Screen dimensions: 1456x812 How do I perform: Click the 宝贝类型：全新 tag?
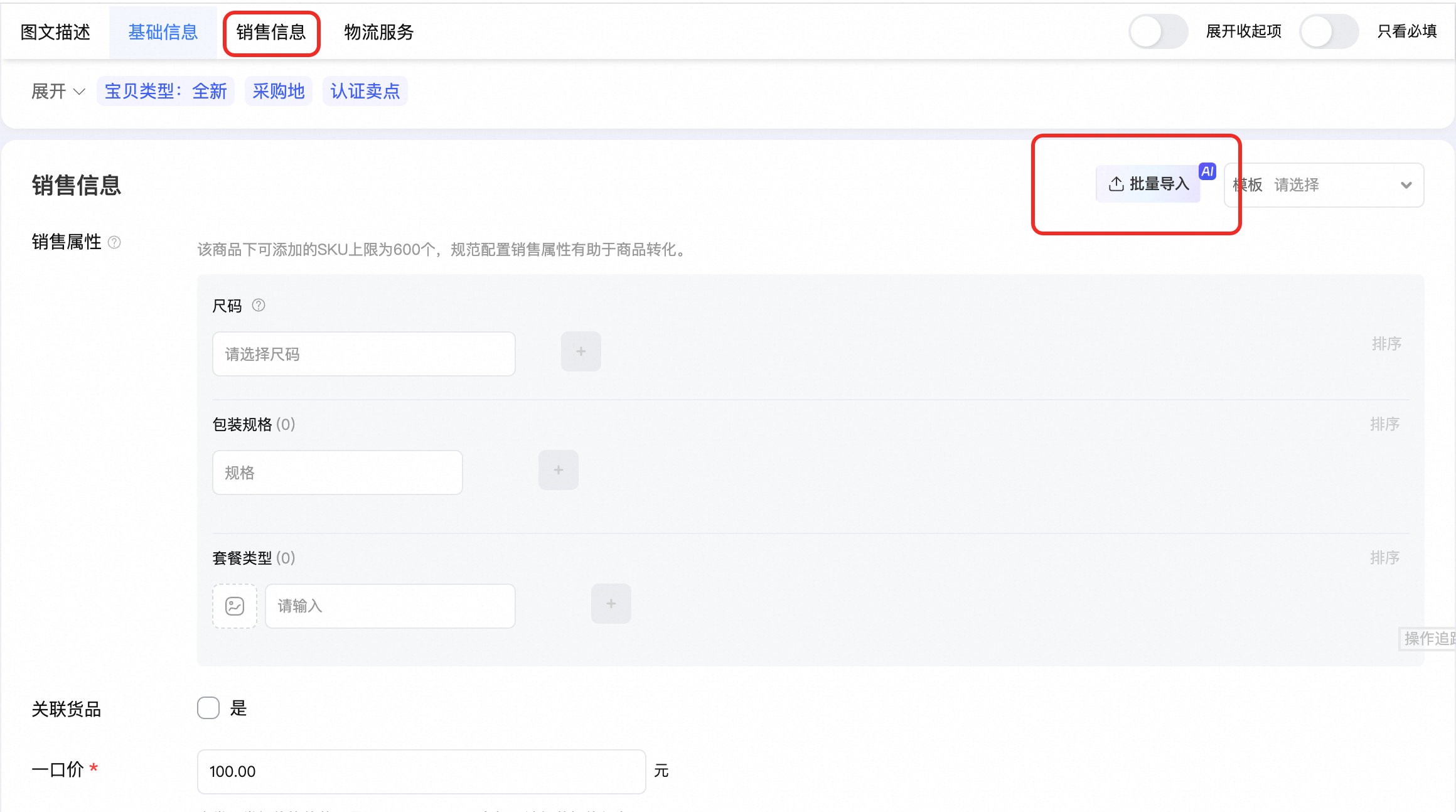166,92
